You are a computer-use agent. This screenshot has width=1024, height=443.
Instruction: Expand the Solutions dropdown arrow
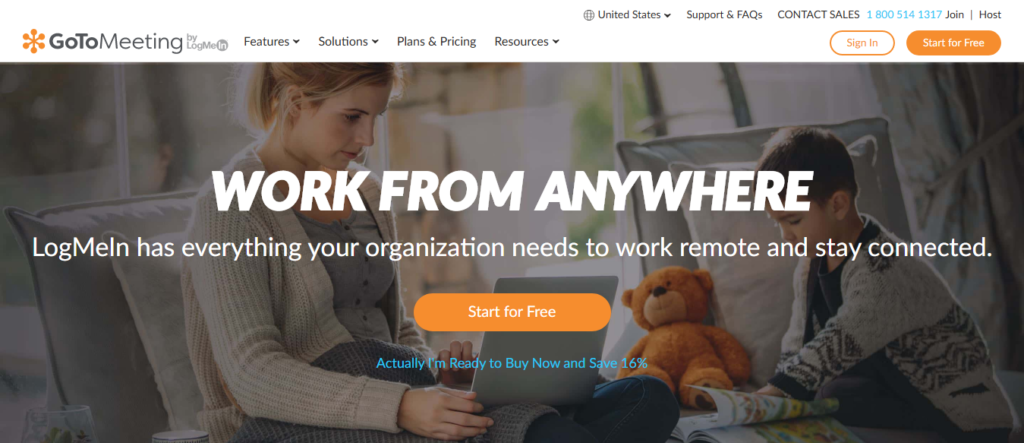376,42
